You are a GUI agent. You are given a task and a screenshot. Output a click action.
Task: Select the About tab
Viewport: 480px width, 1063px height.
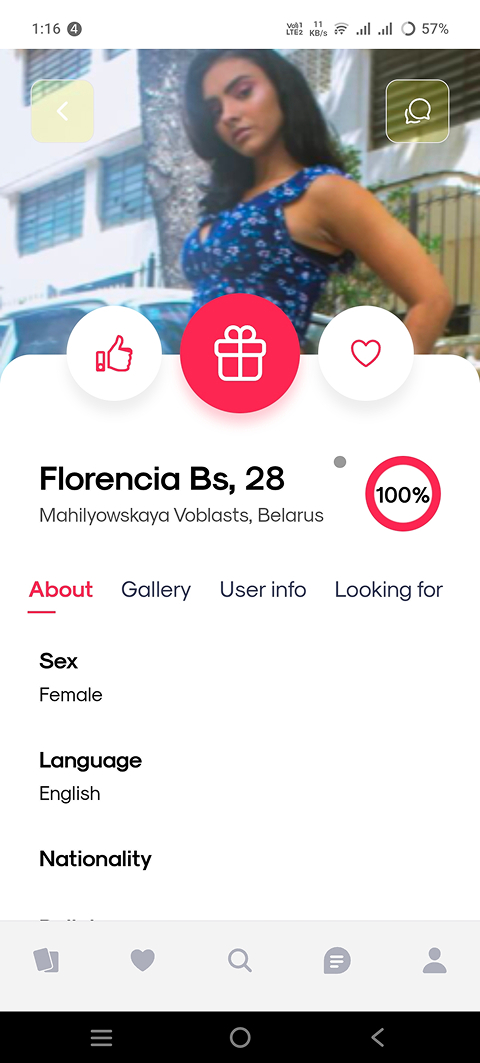point(61,590)
